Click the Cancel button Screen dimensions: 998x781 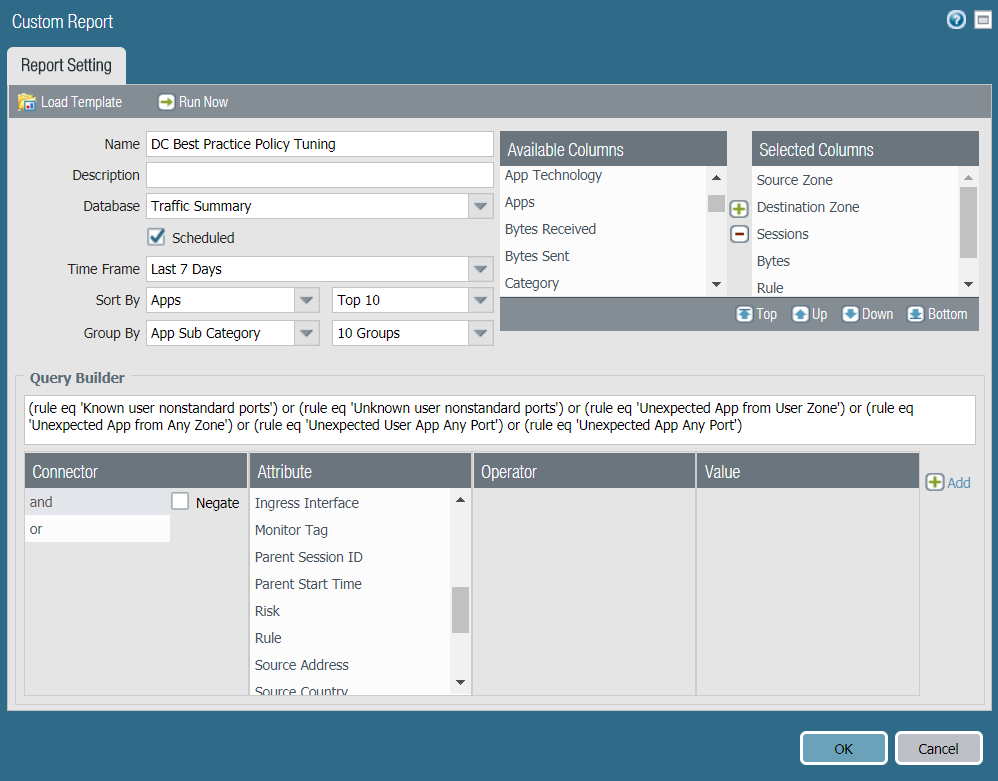coord(938,748)
